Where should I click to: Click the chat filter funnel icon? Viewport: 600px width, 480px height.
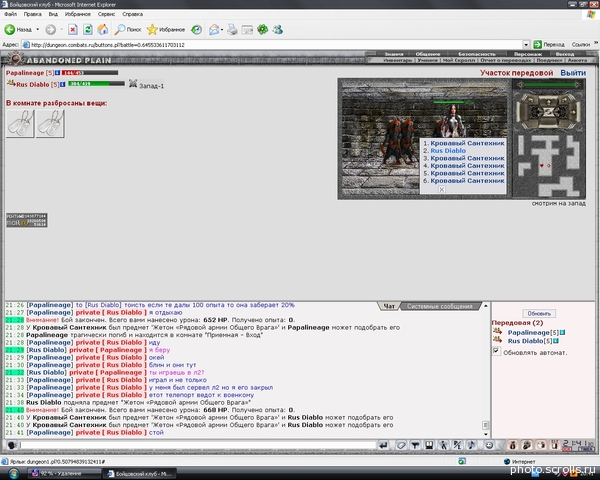[x=415, y=445]
